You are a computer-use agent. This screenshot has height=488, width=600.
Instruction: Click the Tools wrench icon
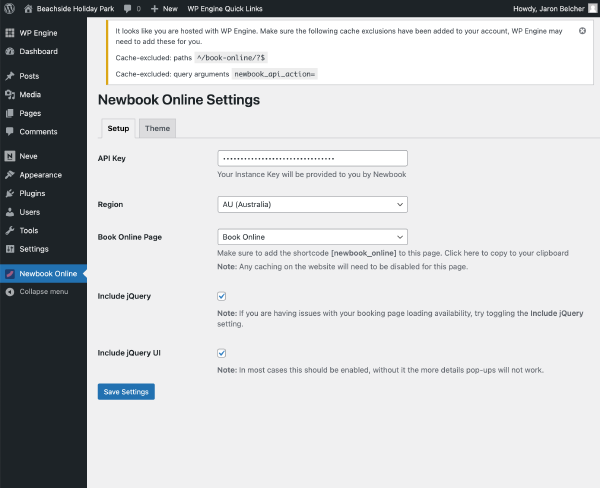pos(10,230)
